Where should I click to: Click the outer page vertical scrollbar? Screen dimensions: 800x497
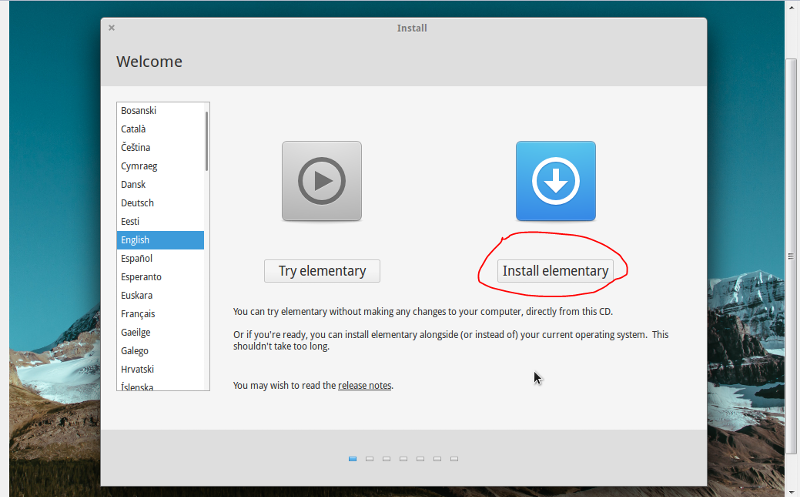[x=791, y=256]
